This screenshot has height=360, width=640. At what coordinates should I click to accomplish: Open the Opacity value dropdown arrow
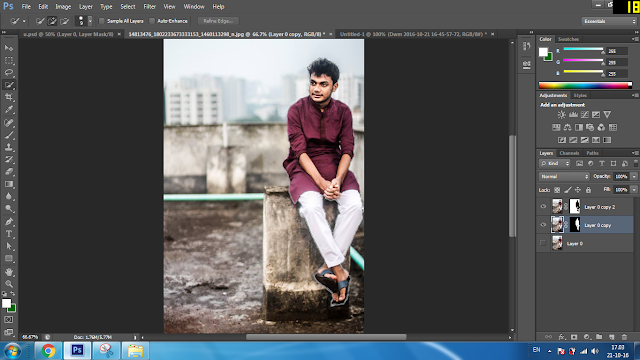[x=634, y=176]
